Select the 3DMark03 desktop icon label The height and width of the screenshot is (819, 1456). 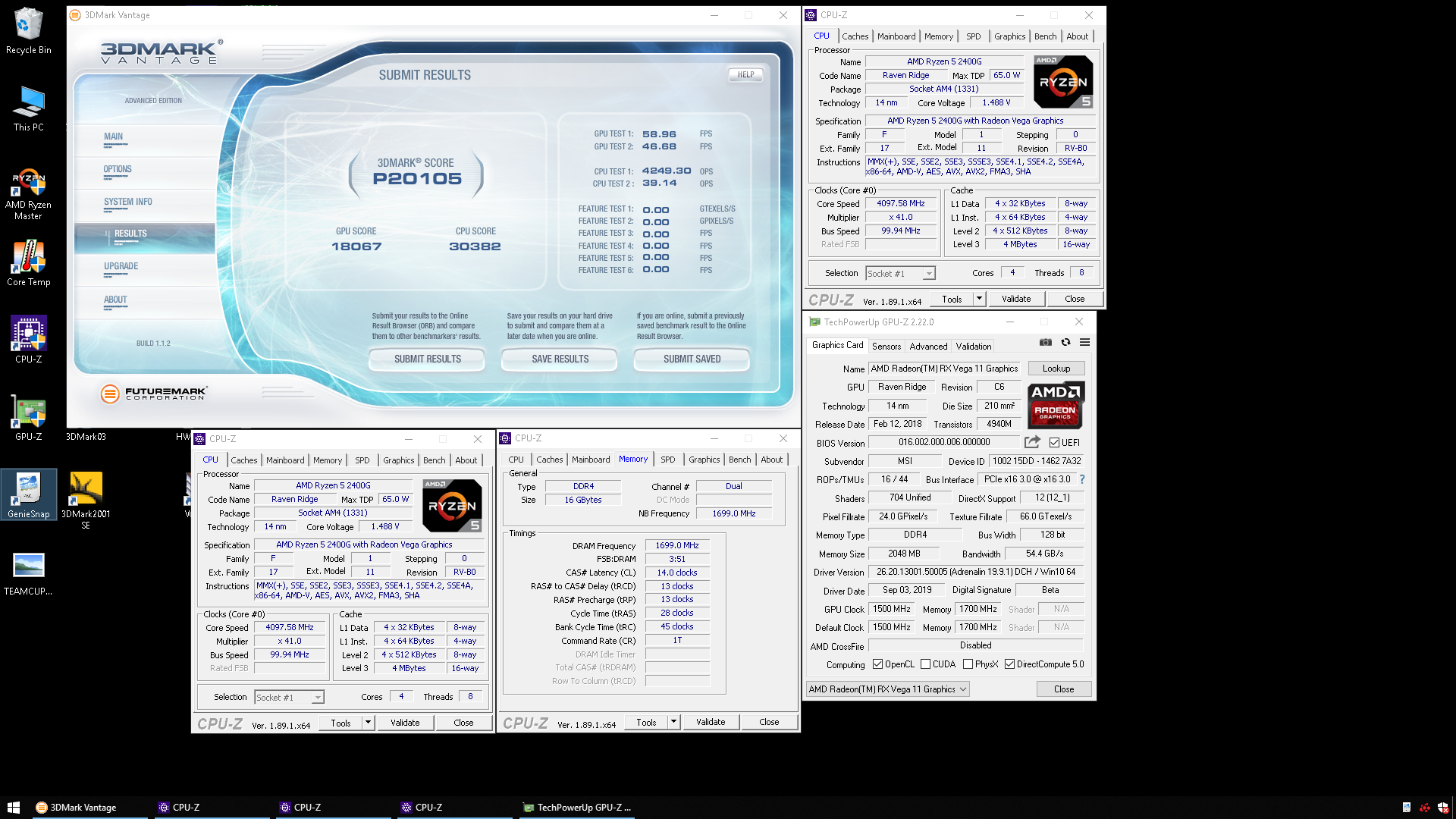point(86,437)
